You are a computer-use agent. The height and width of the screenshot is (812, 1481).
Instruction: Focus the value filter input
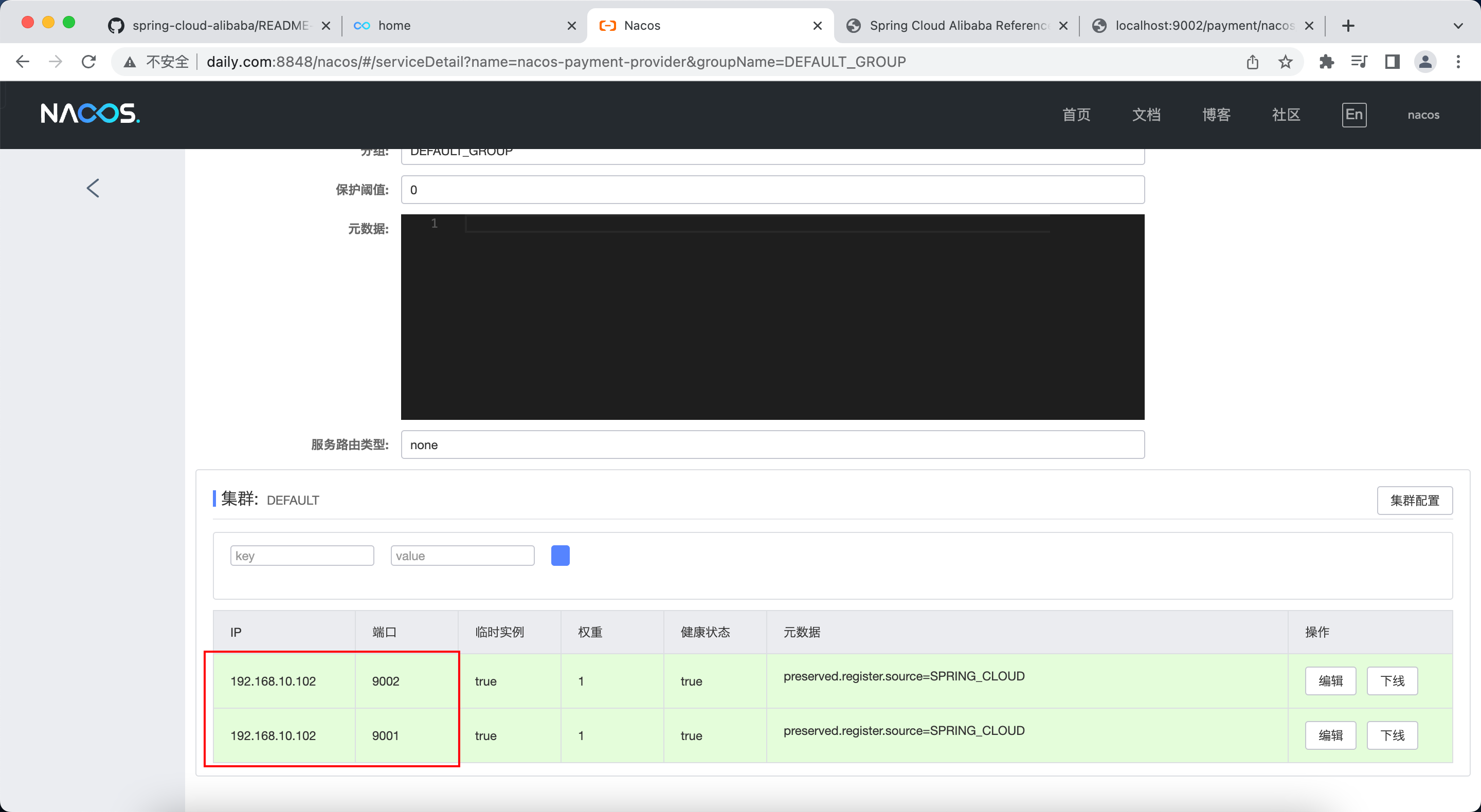(x=462, y=555)
